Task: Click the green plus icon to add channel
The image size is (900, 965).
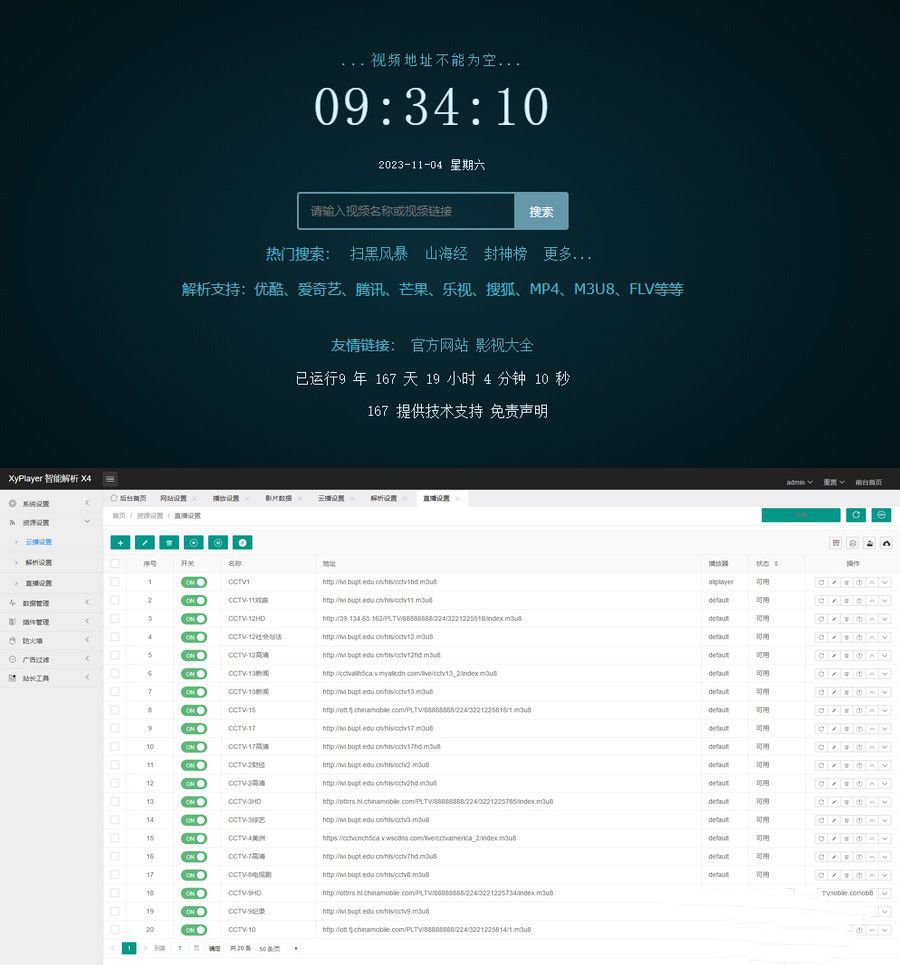Action: [x=120, y=541]
